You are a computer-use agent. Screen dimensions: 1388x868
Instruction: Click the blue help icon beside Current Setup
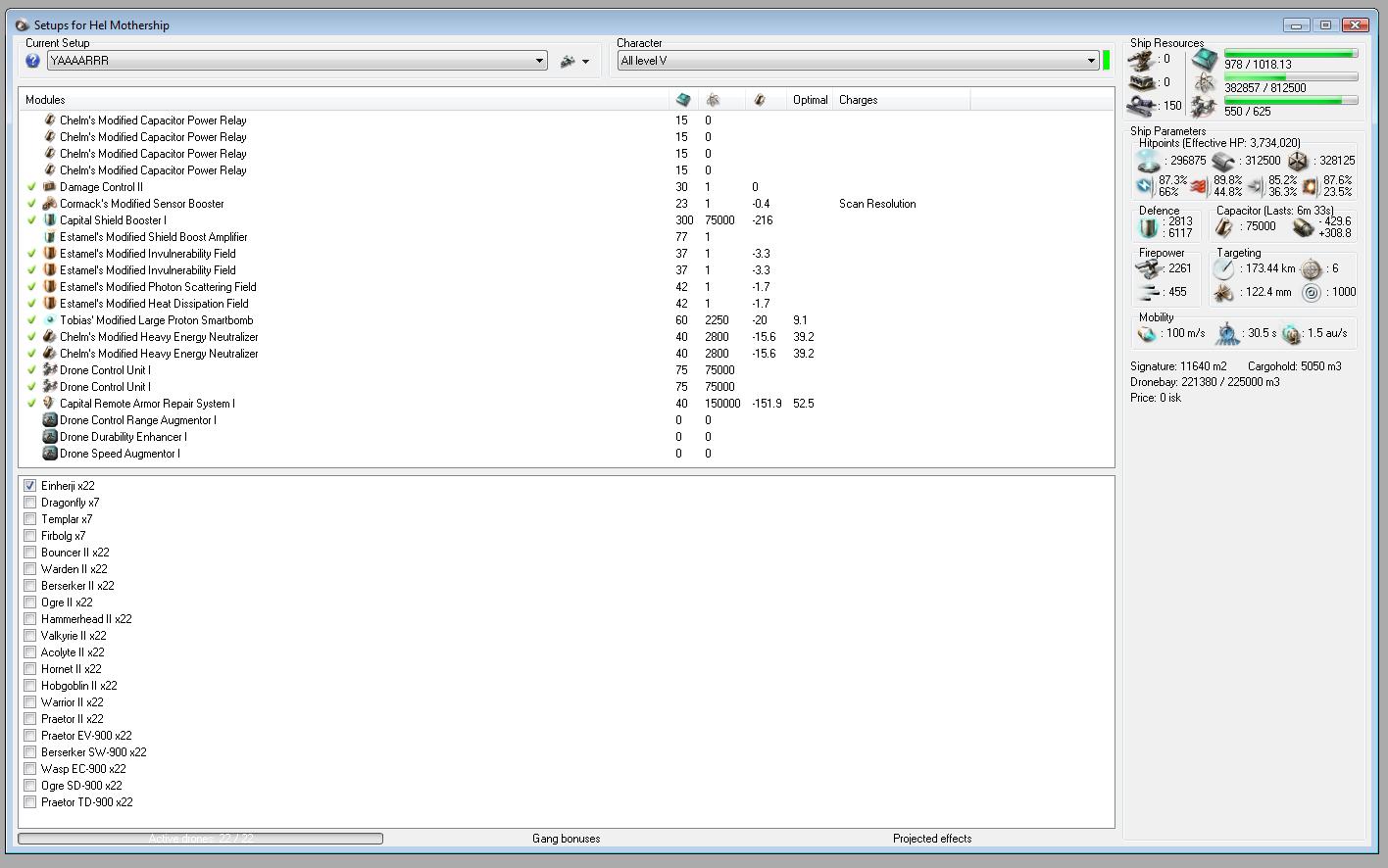pyautogui.click(x=33, y=61)
